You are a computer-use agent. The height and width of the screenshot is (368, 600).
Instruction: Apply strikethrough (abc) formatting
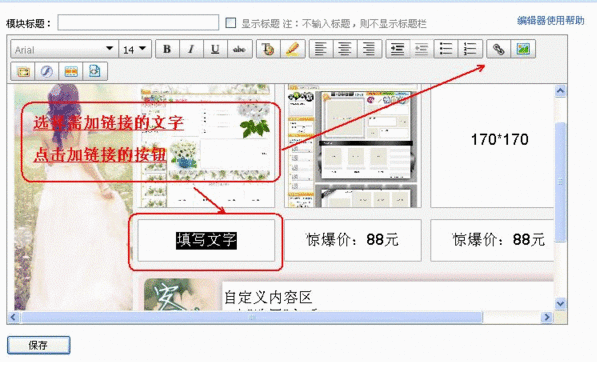pos(240,49)
